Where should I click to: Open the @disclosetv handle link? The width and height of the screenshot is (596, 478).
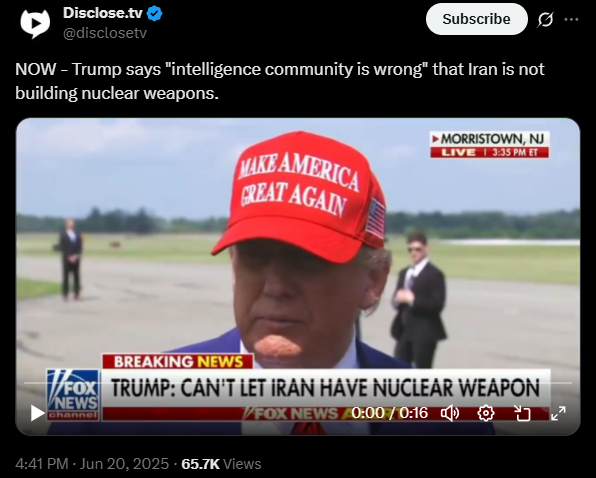(105, 33)
